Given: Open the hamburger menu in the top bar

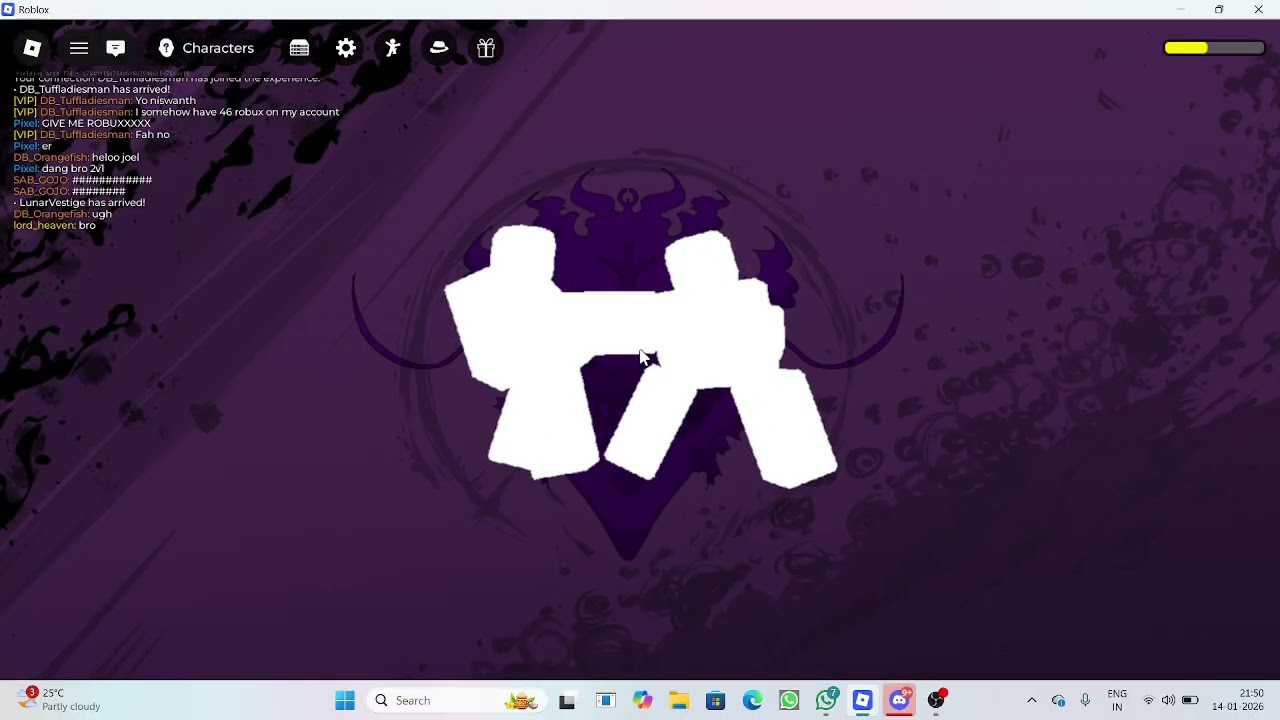Looking at the screenshot, I should click(79, 48).
